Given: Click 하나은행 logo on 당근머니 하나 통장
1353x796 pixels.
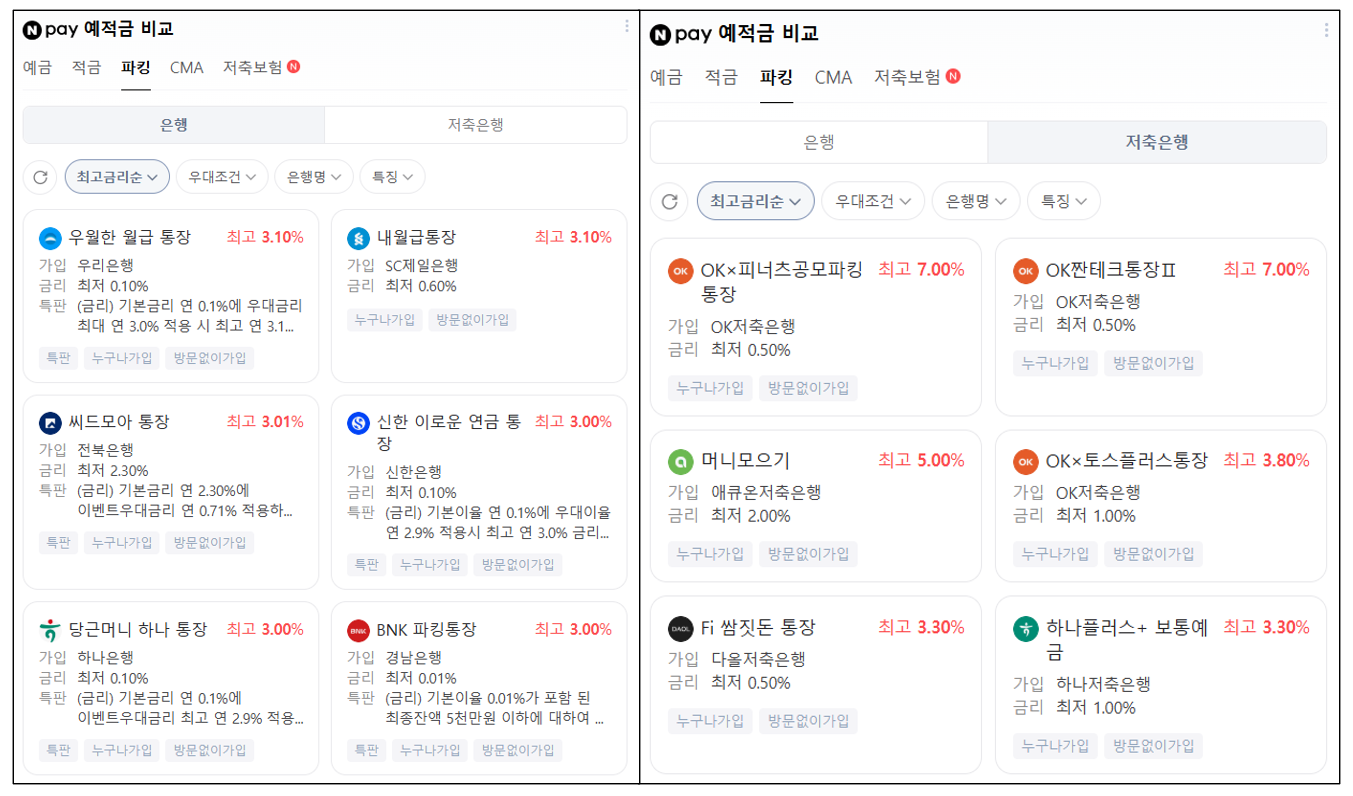Looking at the screenshot, I should point(50,630).
